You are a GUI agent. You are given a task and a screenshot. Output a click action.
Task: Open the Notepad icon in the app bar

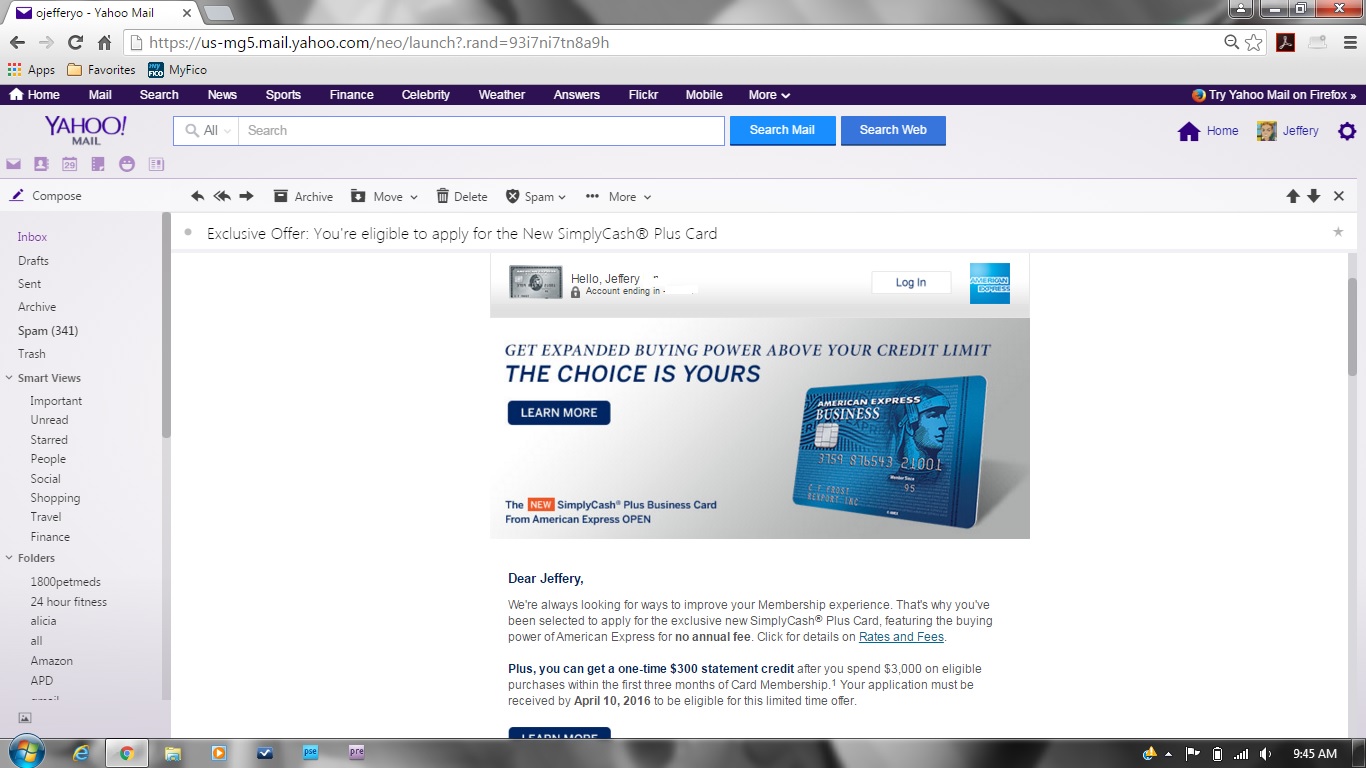(x=98, y=164)
